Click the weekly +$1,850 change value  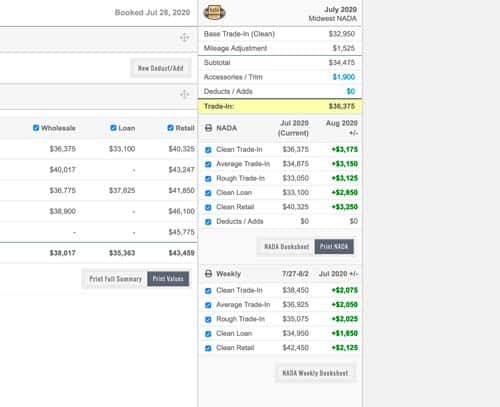344,333
